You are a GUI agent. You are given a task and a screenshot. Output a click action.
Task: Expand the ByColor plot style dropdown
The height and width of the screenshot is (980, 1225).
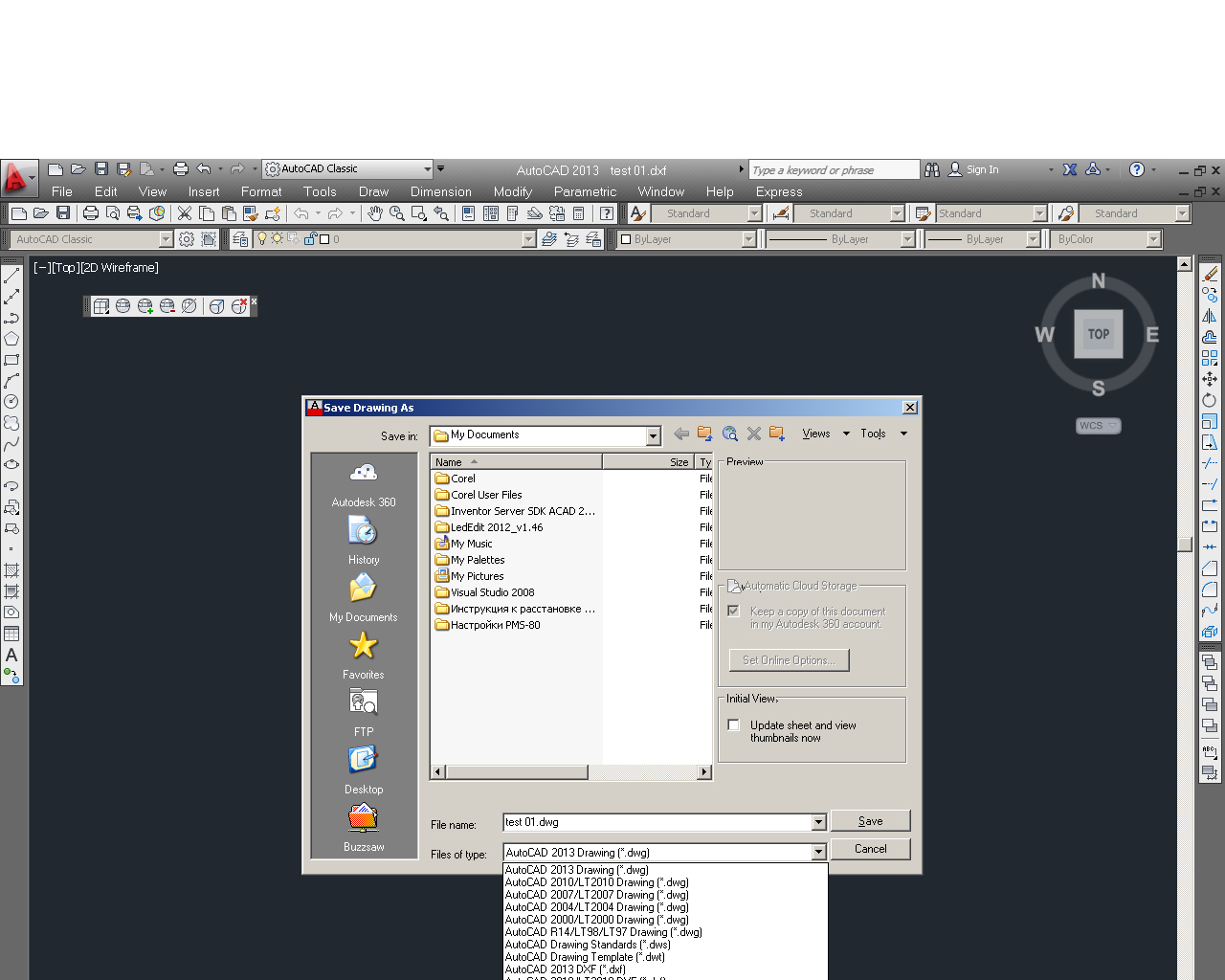point(1153,239)
